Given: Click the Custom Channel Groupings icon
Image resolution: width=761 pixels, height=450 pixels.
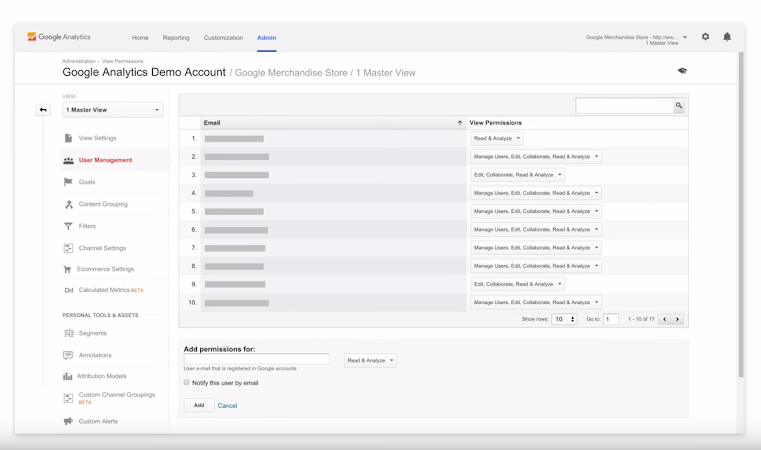Looking at the screenshot, I should (68, 398).
